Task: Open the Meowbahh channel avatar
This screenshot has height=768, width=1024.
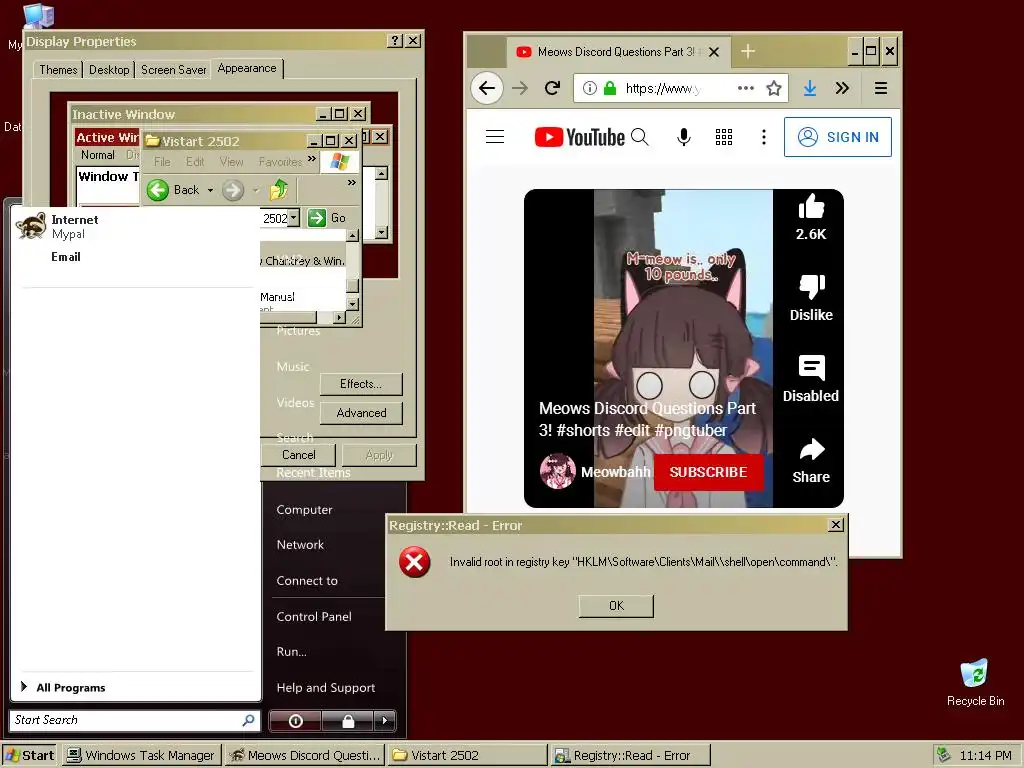Action: click(558, 471)
